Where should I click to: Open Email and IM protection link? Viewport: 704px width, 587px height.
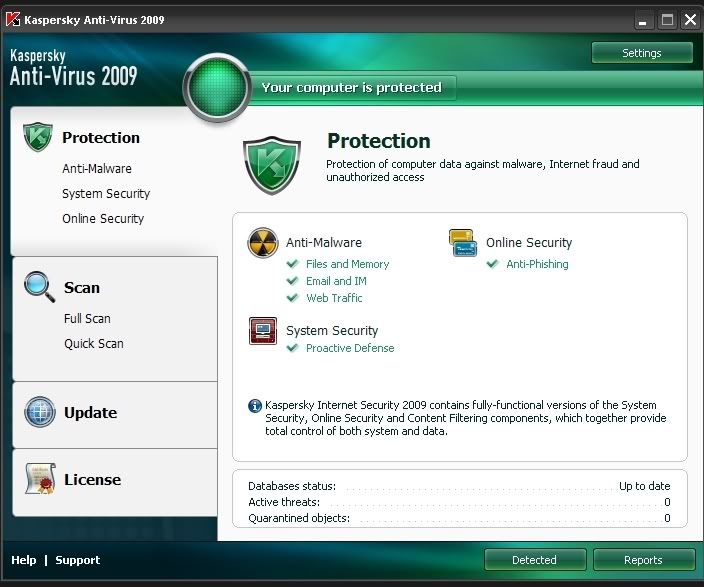pyautogui.click(x=336, y=281)
